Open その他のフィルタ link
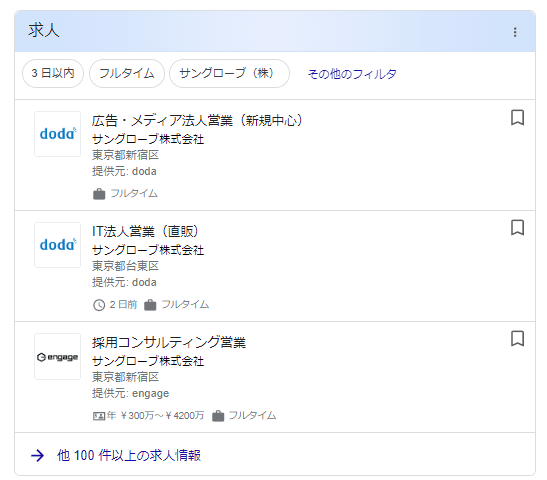 click(x=352, y=74)
